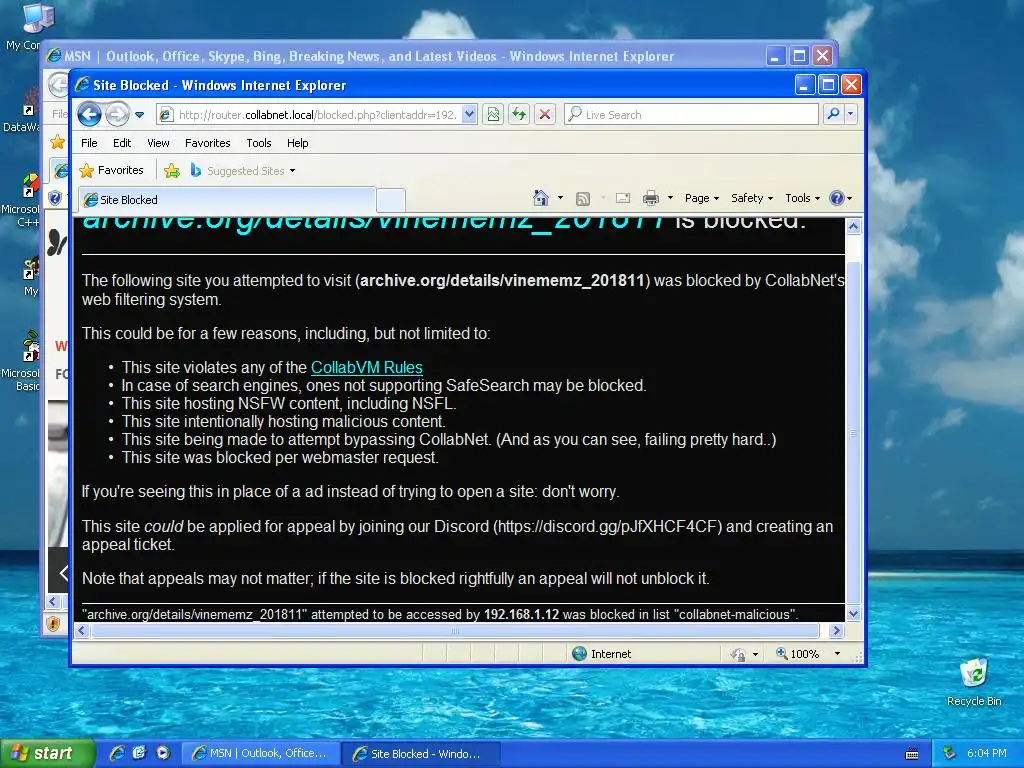Run search with the magnifier button

tap(833, 114)
